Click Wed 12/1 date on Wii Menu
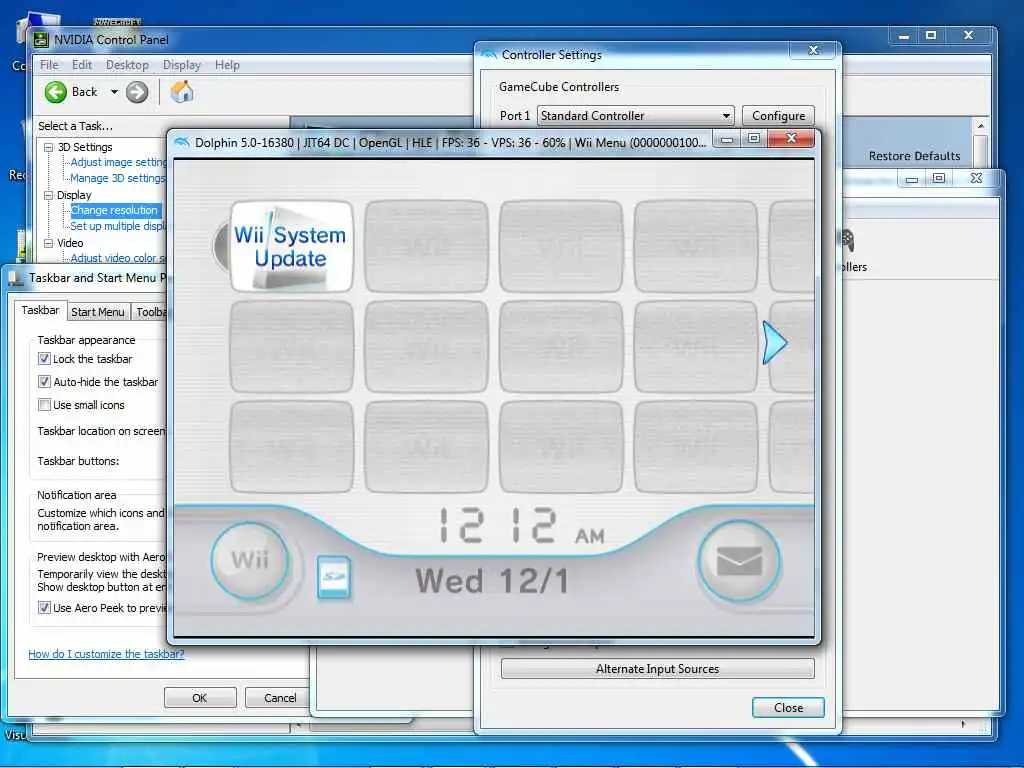The width and height of the screenshot is (1024, 768). (x=492, y=581)
